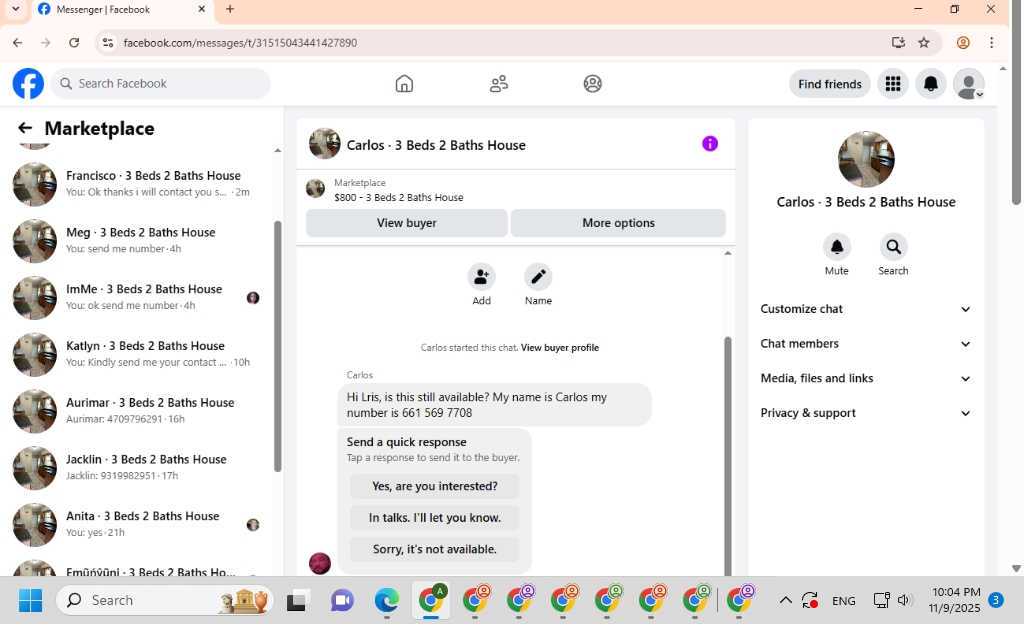Open Meg conversation
Screen dimensions: 1024x624
[x=138, y=241]
